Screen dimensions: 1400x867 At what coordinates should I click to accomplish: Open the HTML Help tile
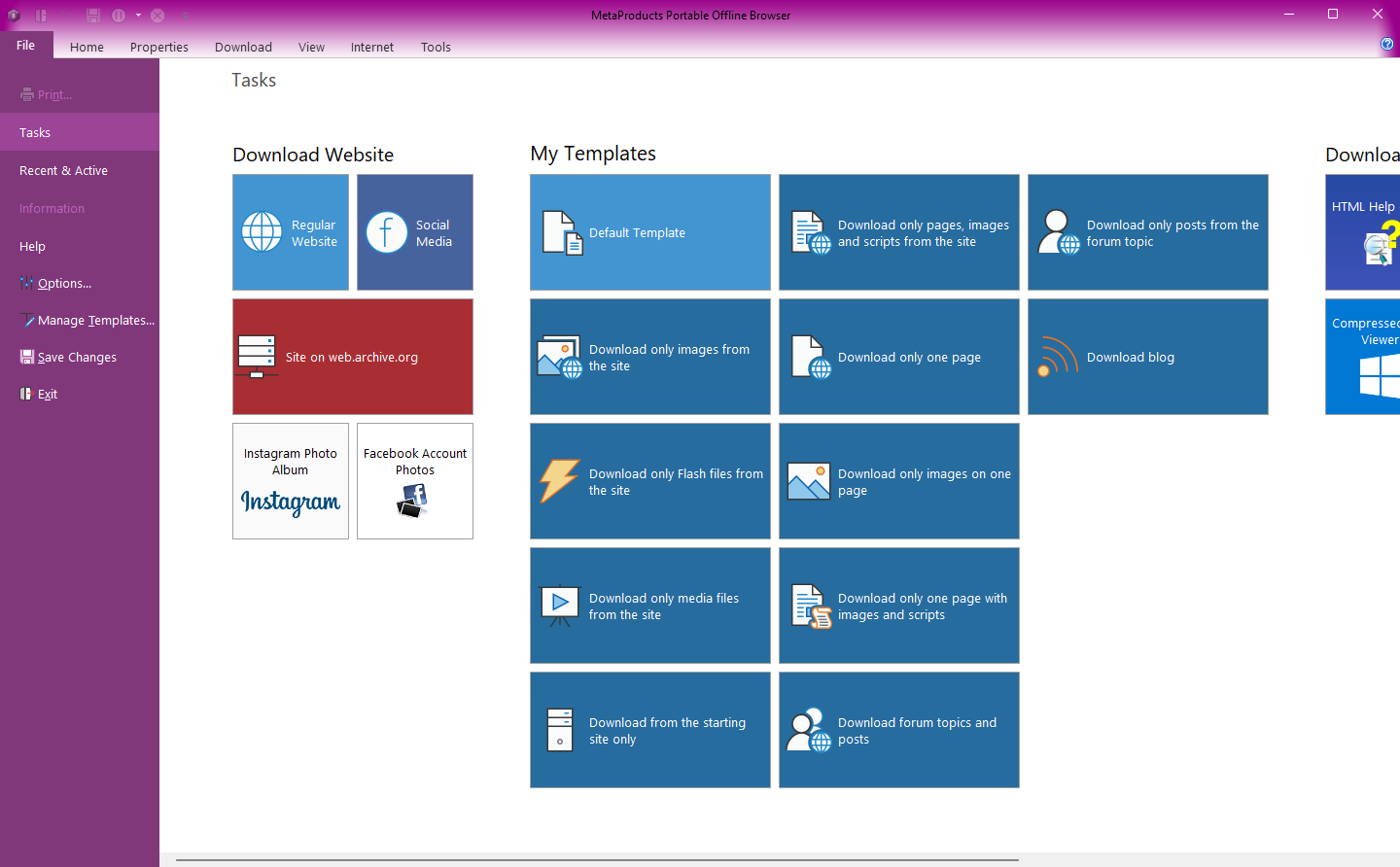point(1363,232)
